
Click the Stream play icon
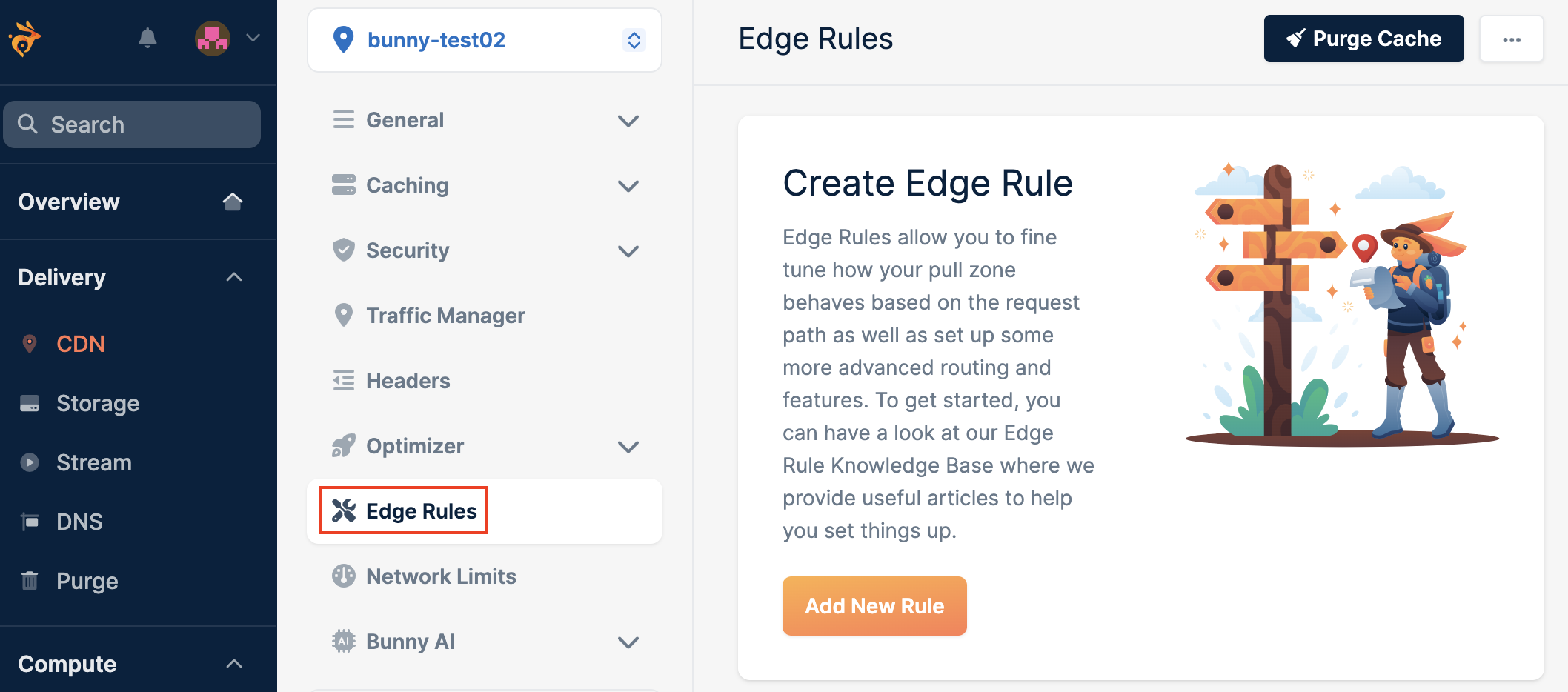[x=30, y=462]
